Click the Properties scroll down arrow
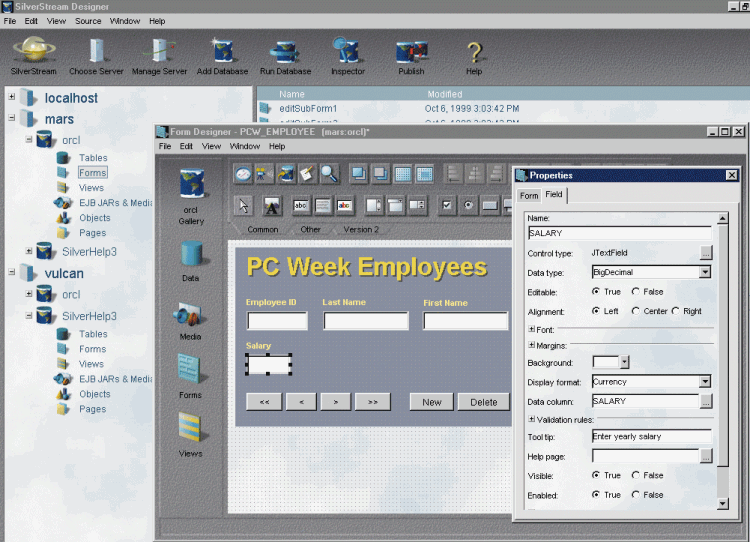The width and height of the screenshot is (750, 542). [x=723, y=503]
